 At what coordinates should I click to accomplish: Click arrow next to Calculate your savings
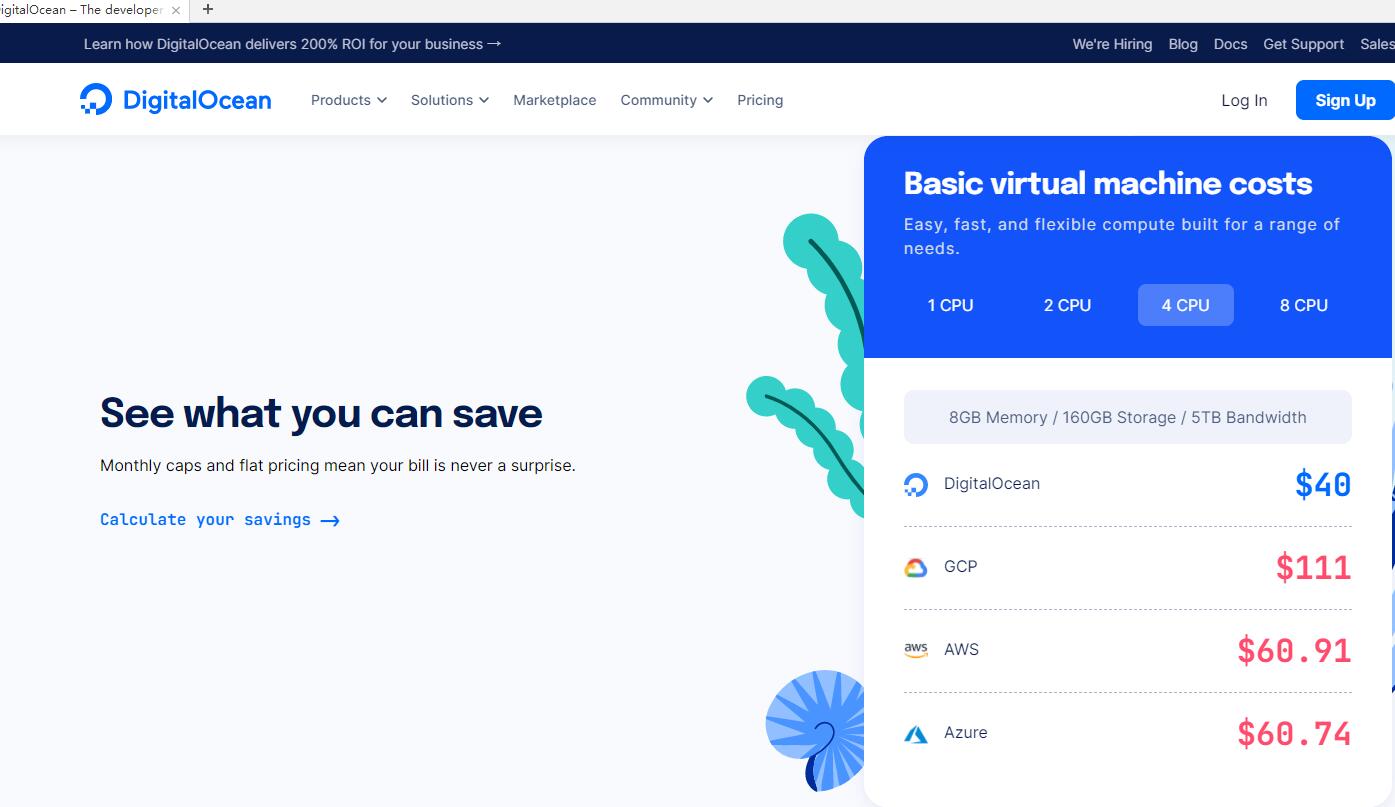click(x=330, y=521)
